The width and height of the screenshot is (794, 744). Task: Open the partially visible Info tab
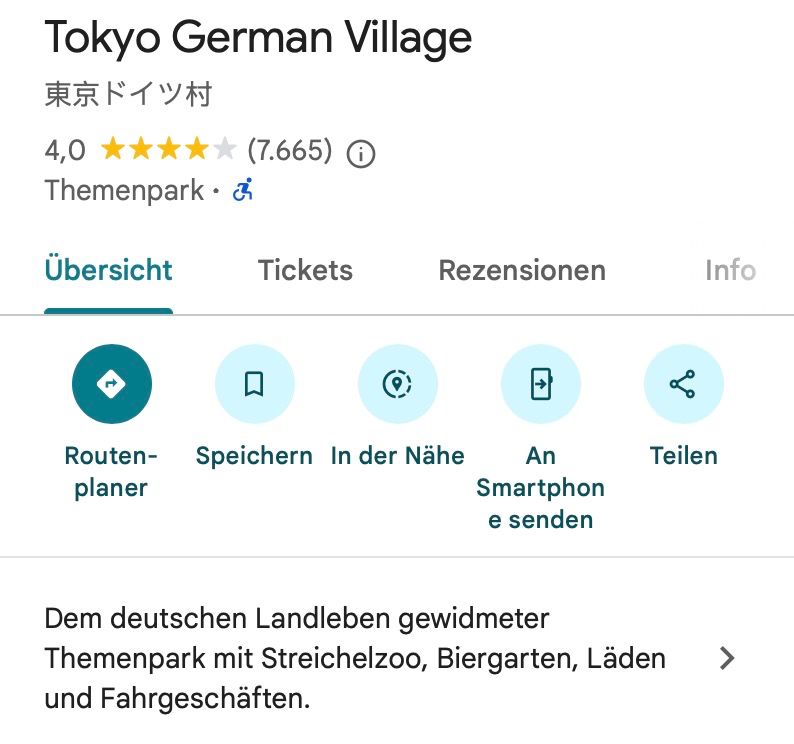[x=730, y=270]
